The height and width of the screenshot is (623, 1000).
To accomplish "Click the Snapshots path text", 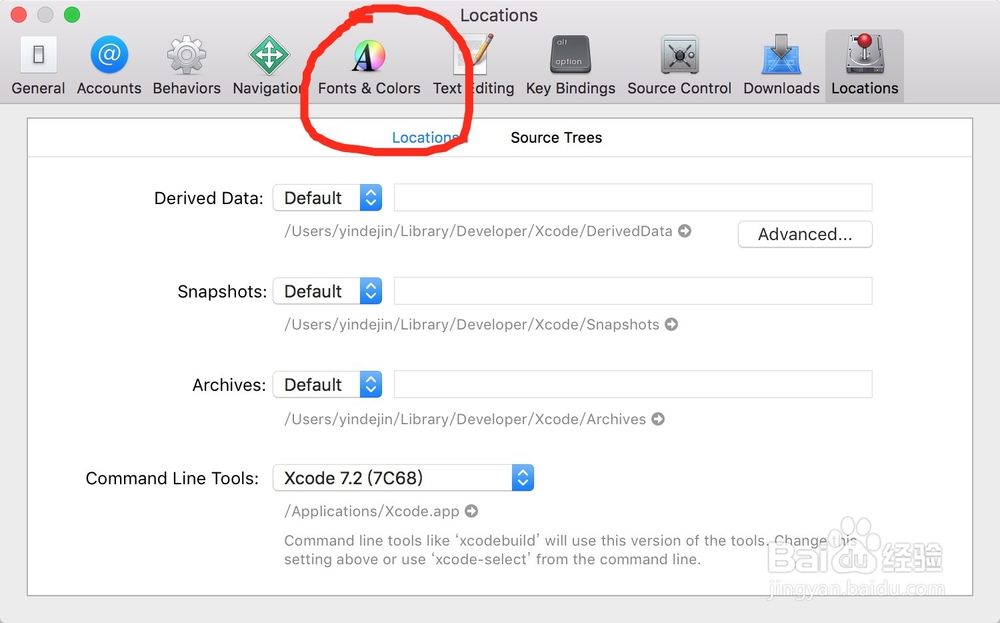I will click(472, 324).
